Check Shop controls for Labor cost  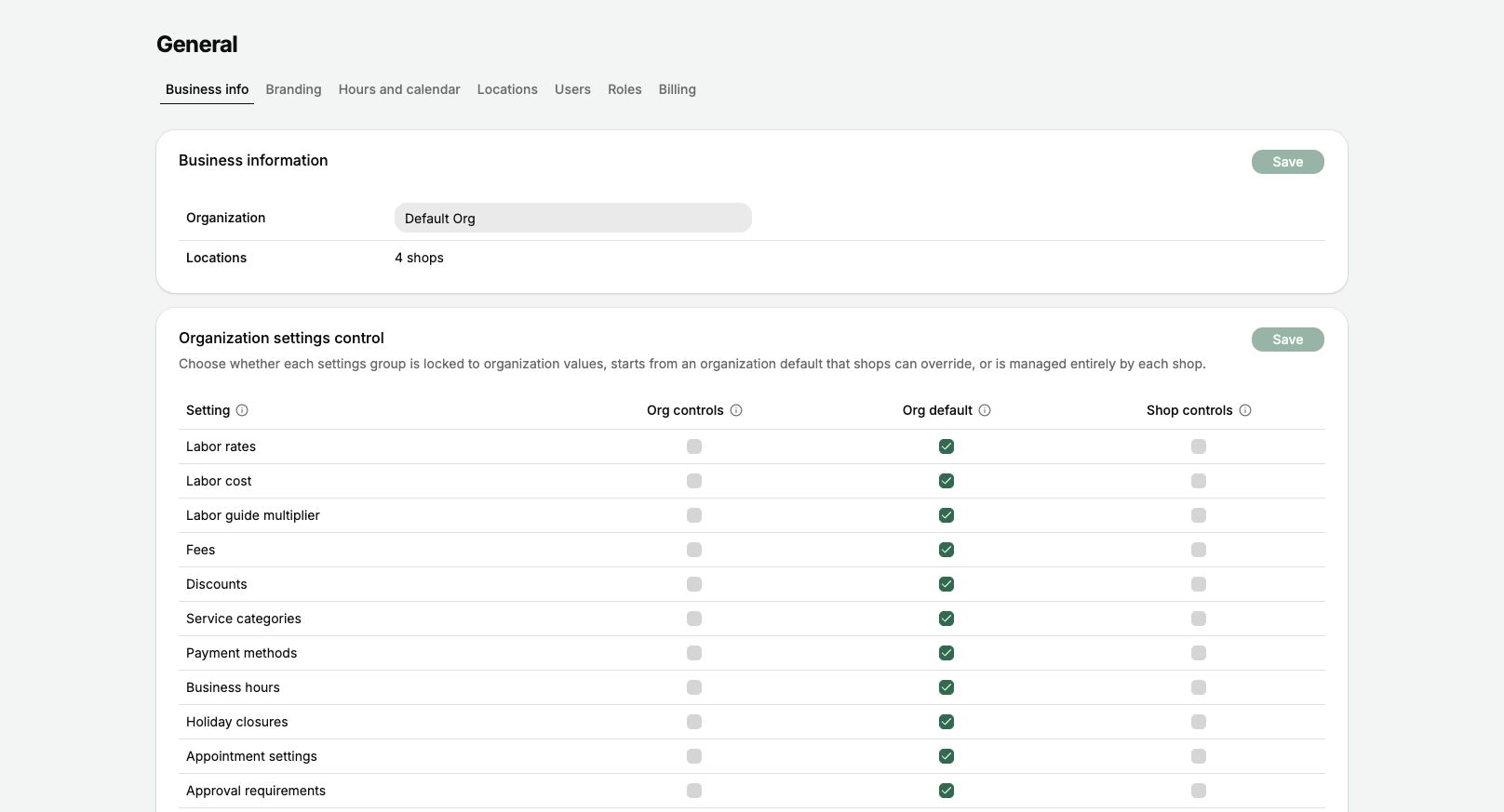[1199, 481]
